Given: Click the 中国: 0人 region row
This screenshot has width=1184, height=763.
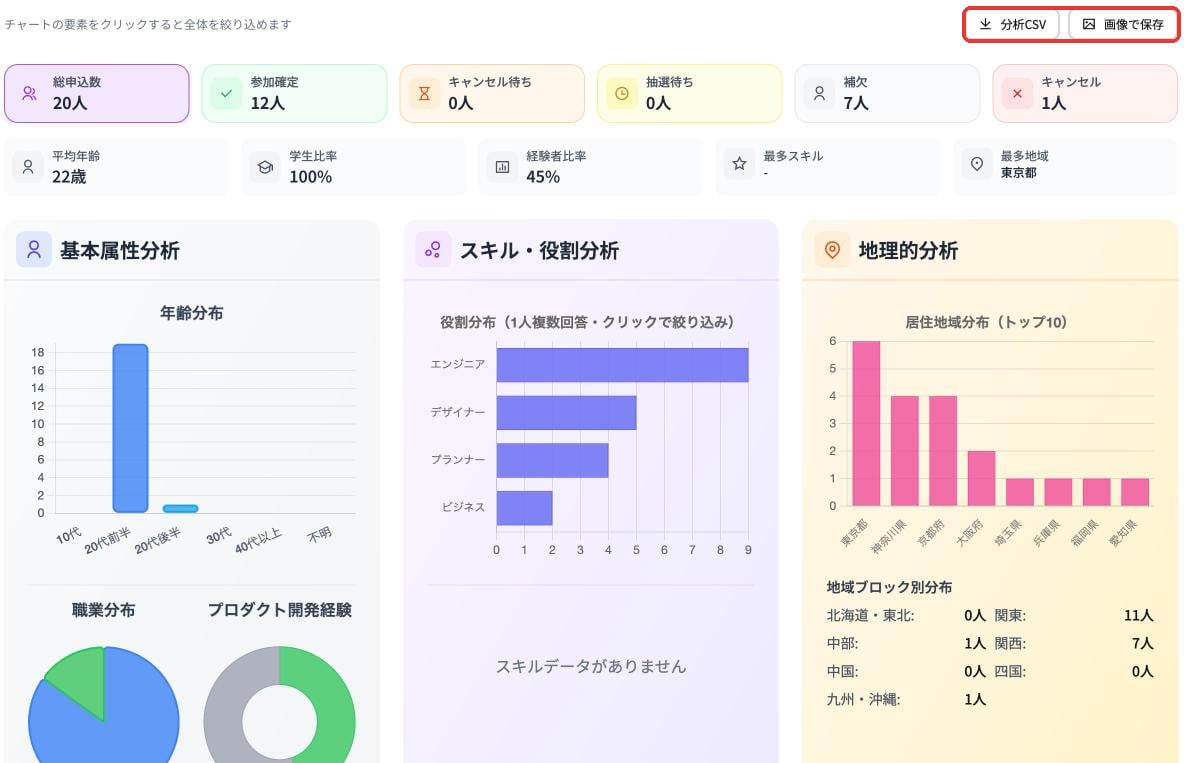Looking at the screenshot, I should tap(906, 671).
